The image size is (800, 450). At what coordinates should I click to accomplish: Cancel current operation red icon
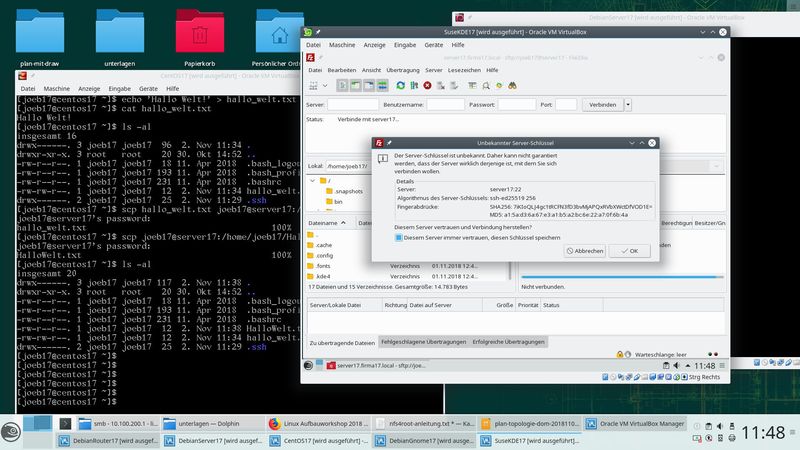point(428,86)
